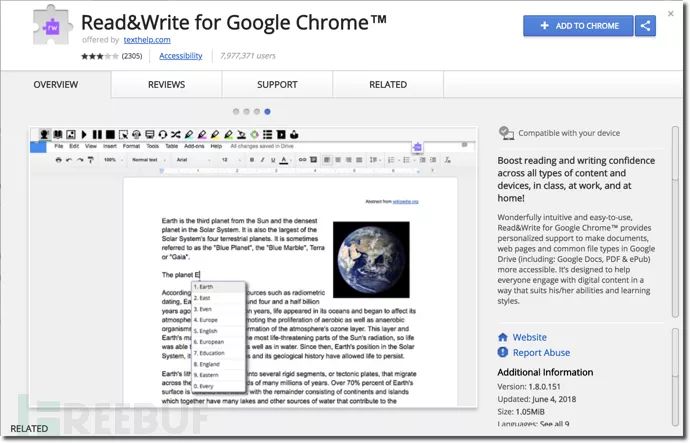Open the Read&Write picture dictionary icon

pyautogui.click(x=71, y=134)
